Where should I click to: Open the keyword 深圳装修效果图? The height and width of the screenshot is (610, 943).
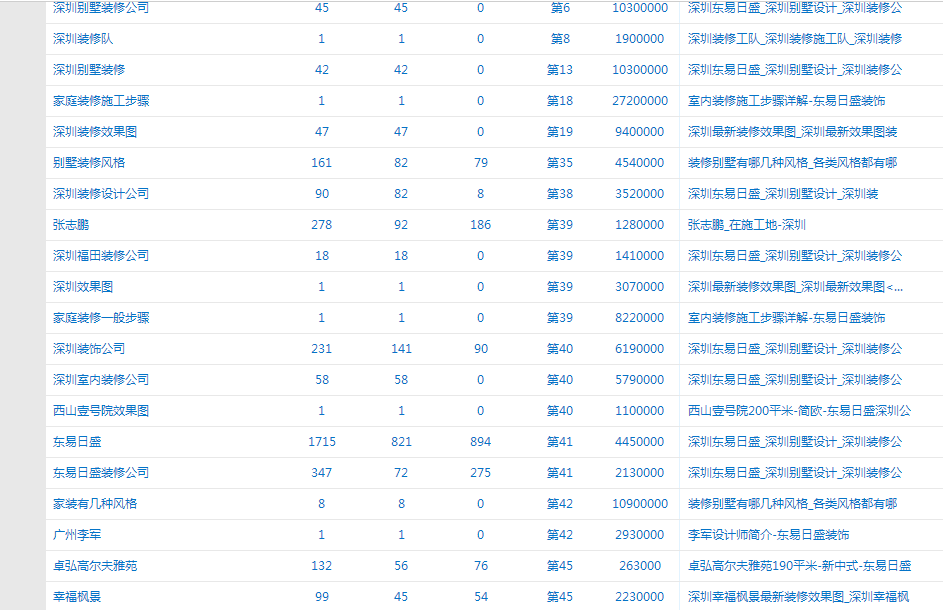pyautogui.click(x=95, y=132)
